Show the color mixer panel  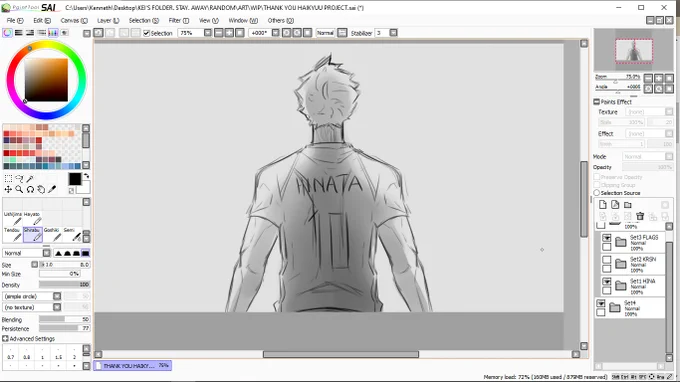[x=41, y=33]
